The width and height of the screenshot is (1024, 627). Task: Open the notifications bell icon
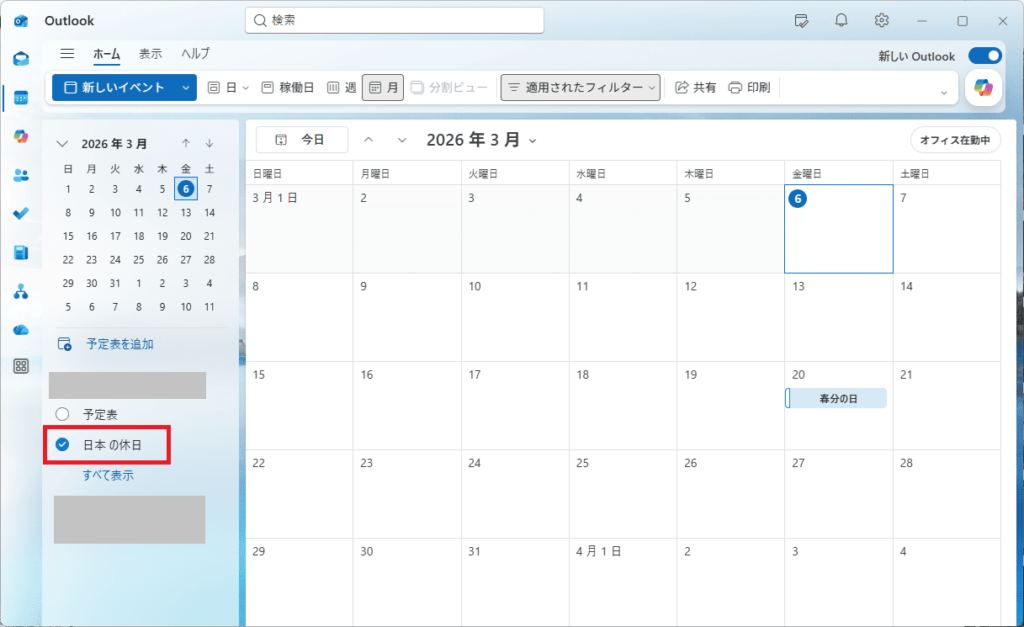[x=841, y=20]
